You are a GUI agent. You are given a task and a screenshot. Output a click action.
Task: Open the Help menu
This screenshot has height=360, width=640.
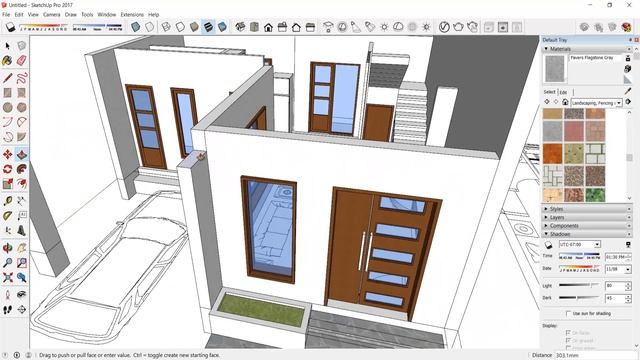point(153,14)
